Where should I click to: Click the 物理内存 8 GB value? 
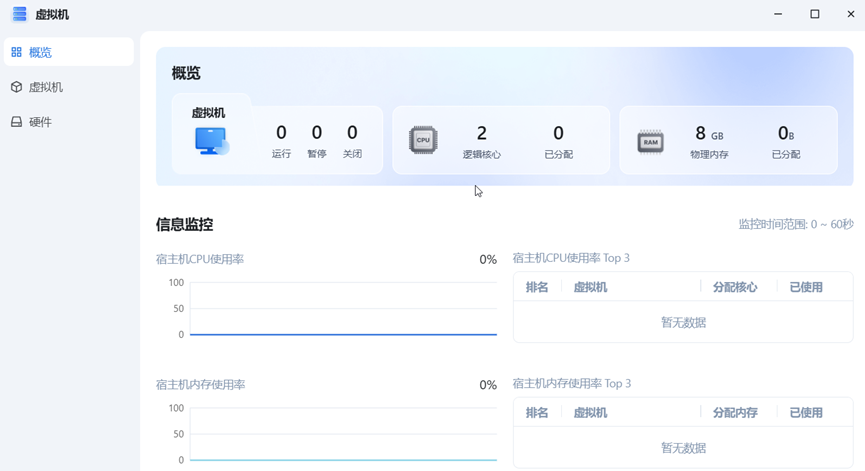click(x=709, y=133)
